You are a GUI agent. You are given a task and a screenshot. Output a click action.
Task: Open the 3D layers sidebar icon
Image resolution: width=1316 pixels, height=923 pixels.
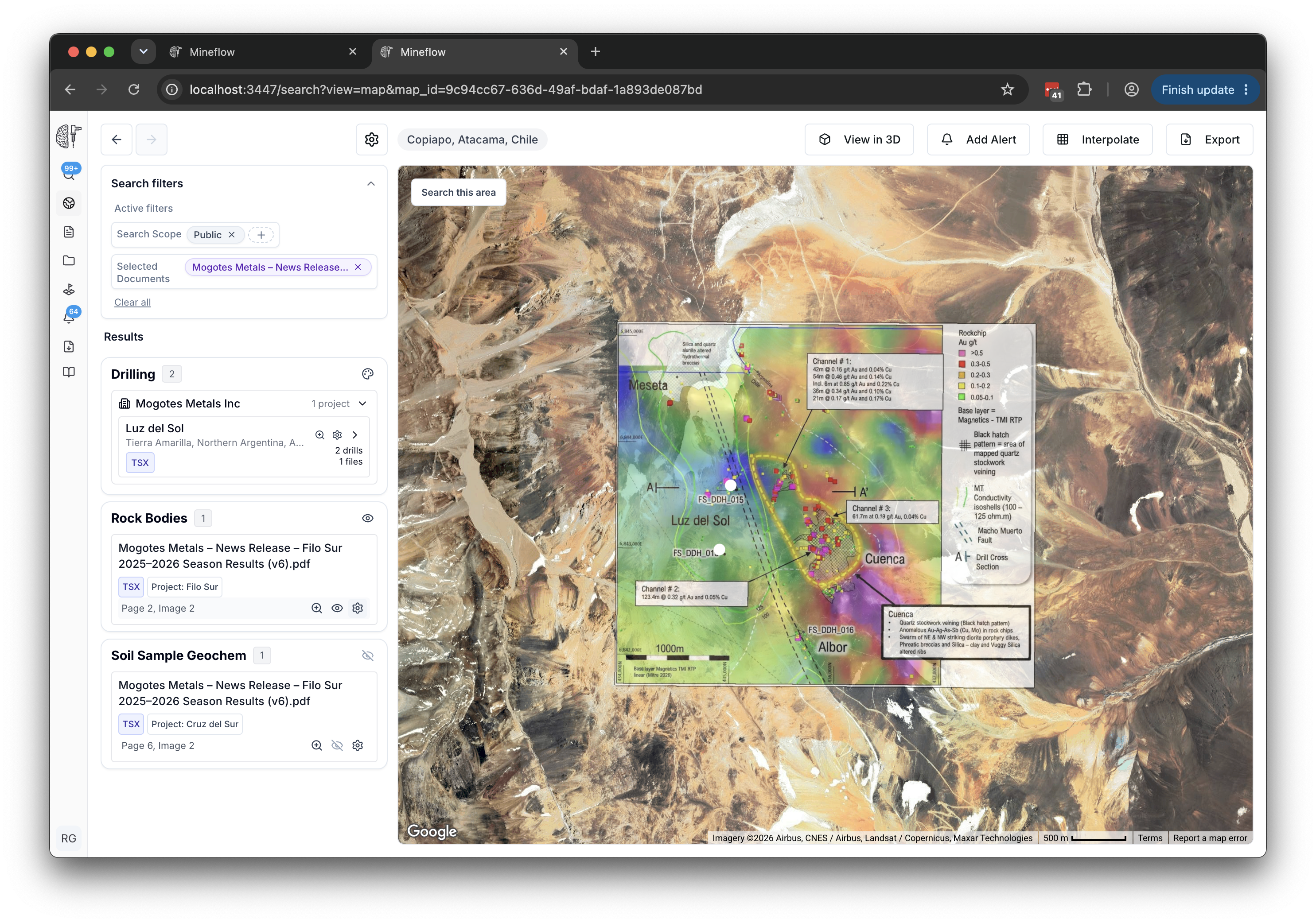69,289
